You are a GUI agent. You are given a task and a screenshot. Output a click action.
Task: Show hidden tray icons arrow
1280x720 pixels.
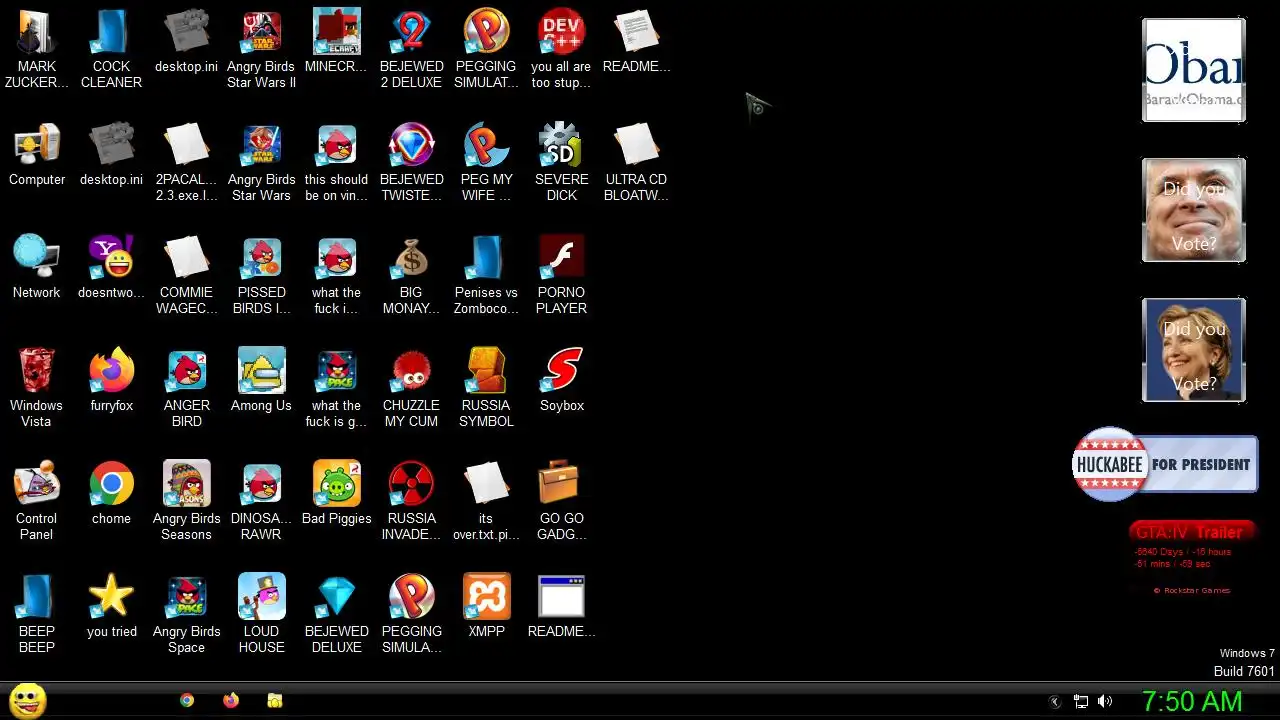click(x=1054, y=702)
